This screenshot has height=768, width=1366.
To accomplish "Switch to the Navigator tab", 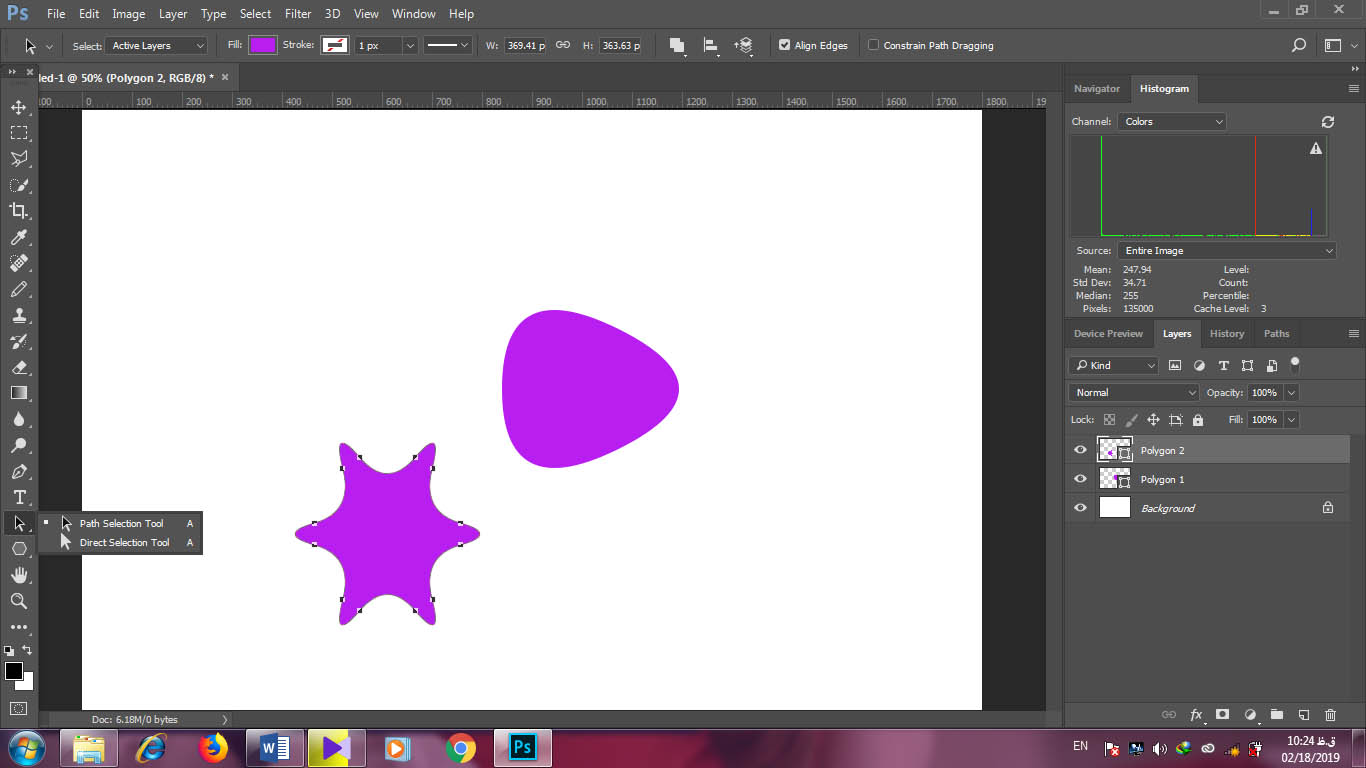I will (1097, 88).
